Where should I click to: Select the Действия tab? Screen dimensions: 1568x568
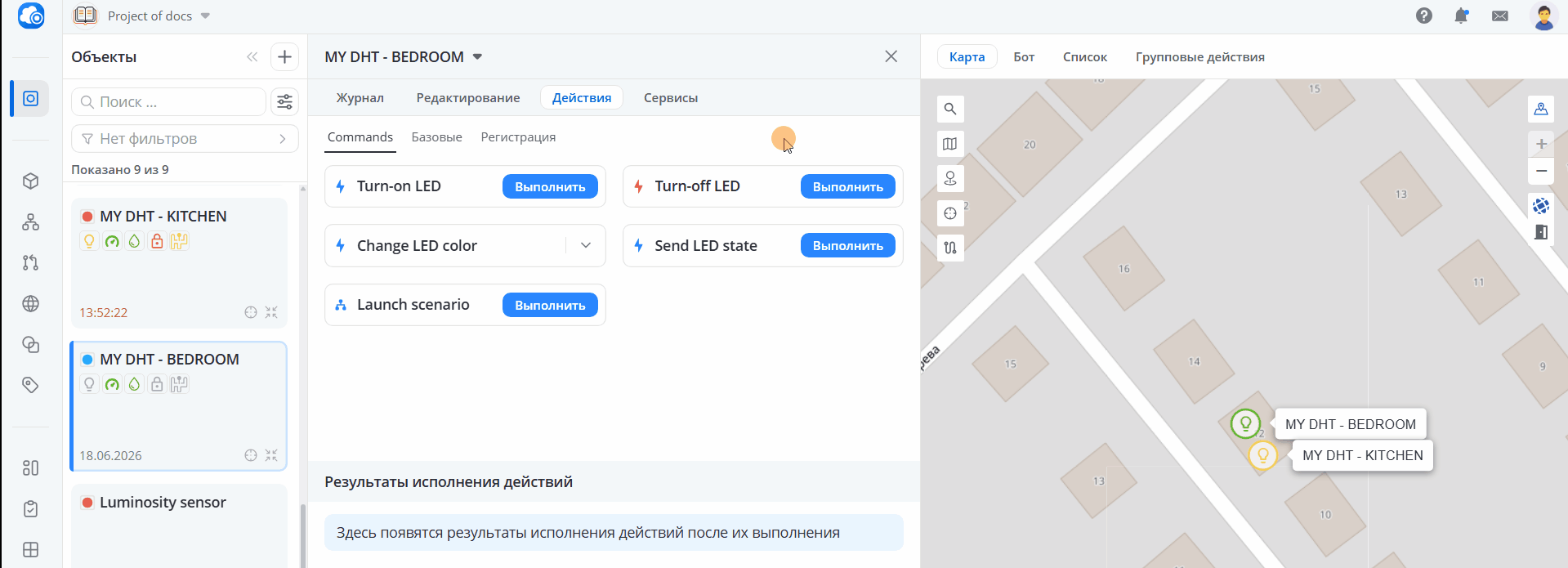tap(582, 97)
